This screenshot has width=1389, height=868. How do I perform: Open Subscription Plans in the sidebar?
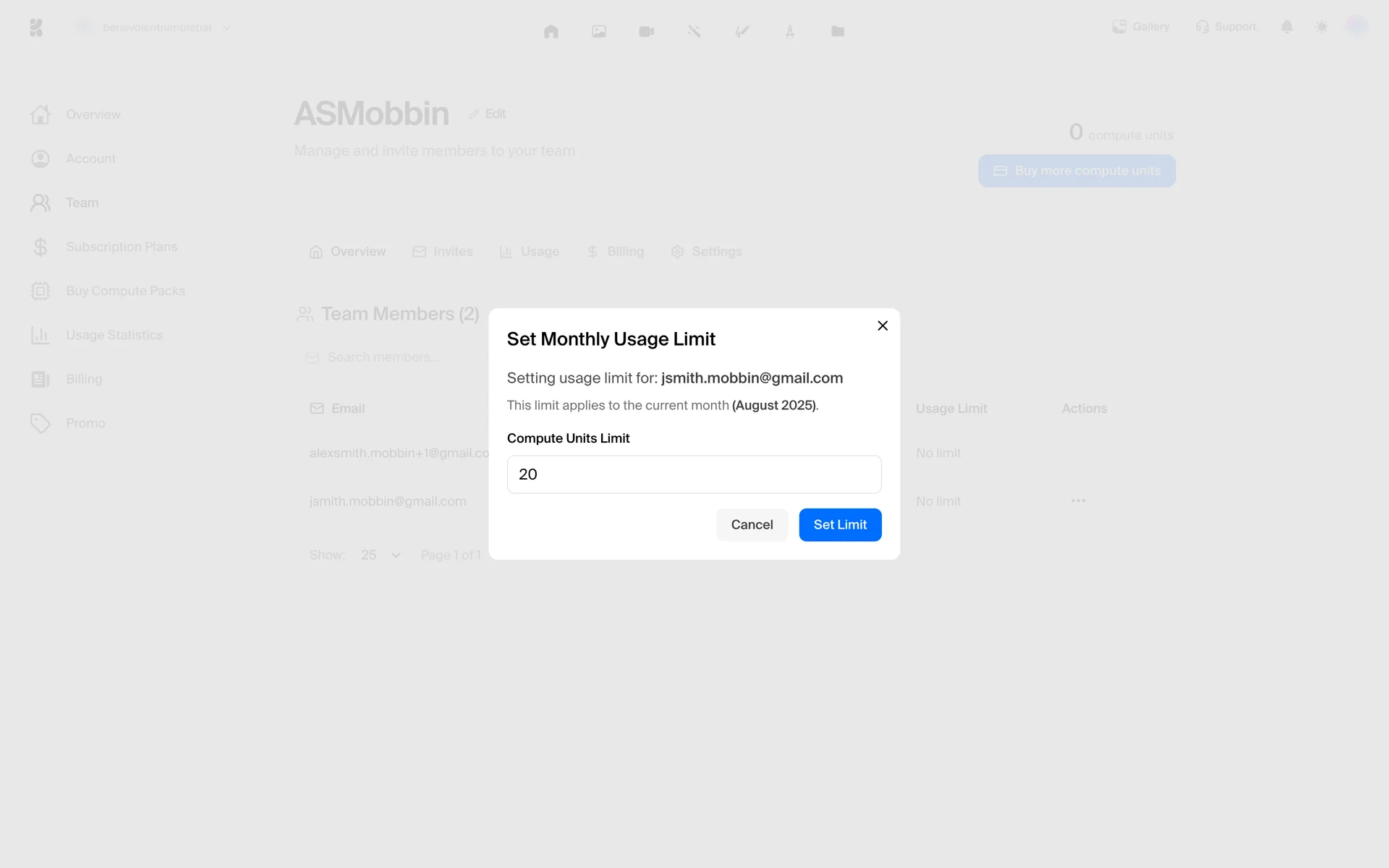121,247
